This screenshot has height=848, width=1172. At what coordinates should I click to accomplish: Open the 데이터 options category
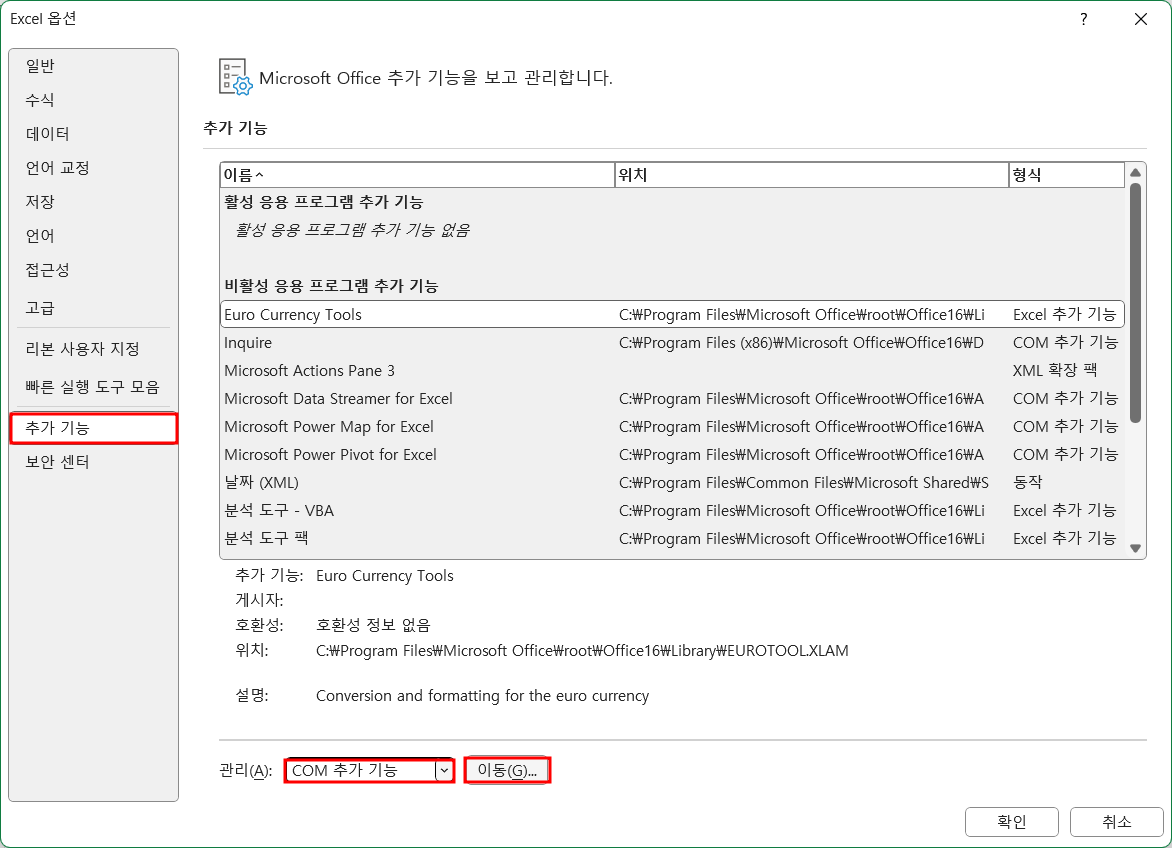click(x=93, y=134)
